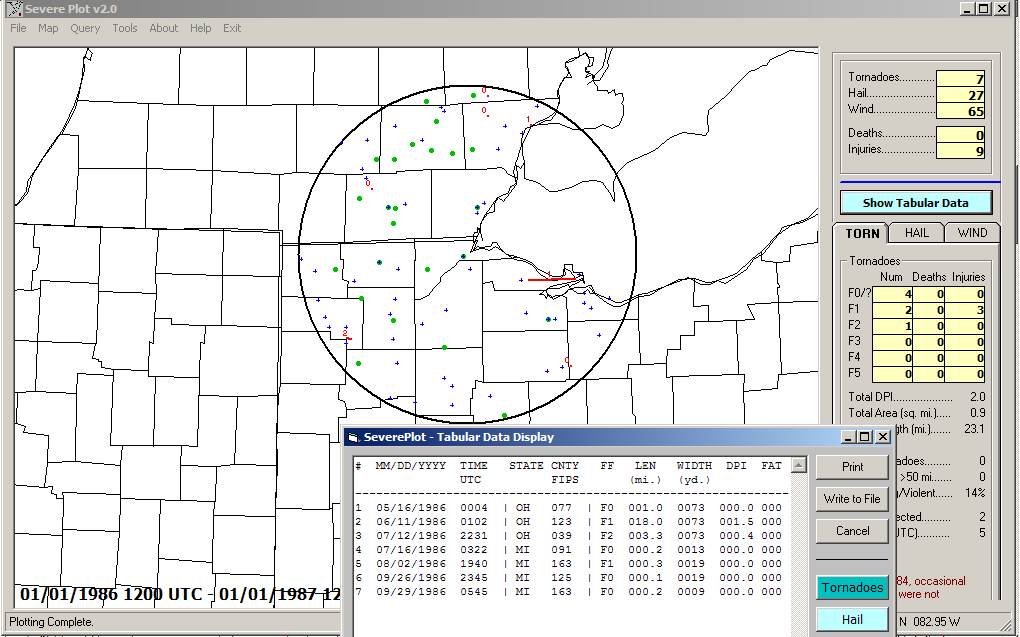Select table row dated 07/12/1986
The image size is (1020, 637).
(569, 536)
